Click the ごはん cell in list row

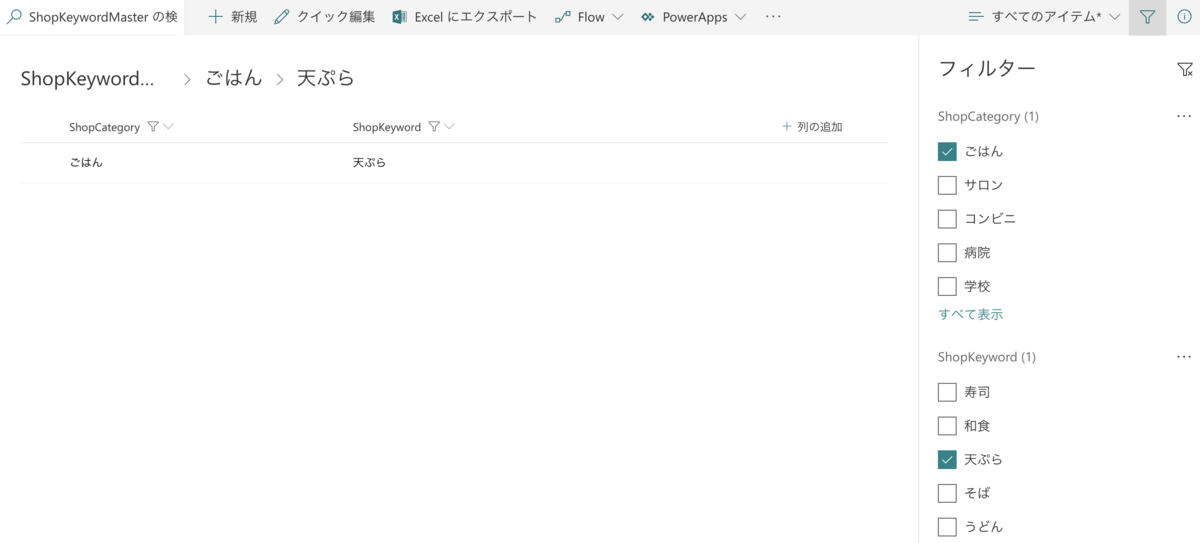(x=86, y=162)
